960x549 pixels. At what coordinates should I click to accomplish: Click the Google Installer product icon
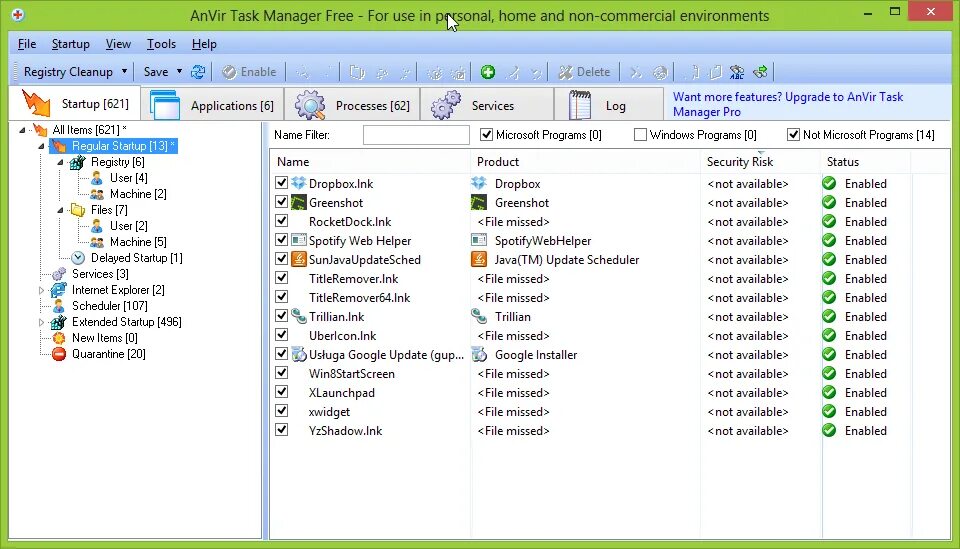(479, 354)
